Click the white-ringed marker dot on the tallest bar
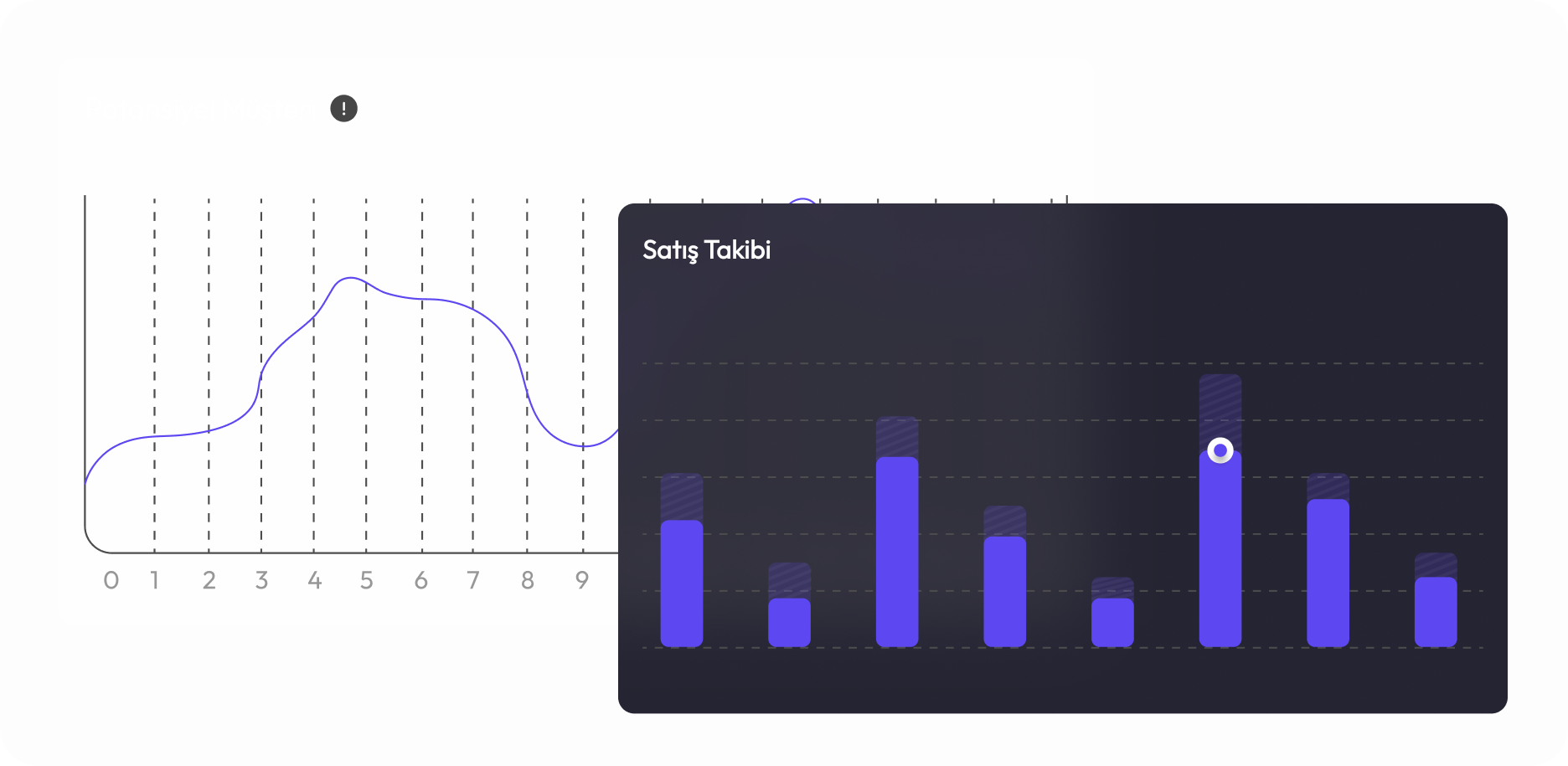Screen dimensions: 1568x766 coord(1220,450)
